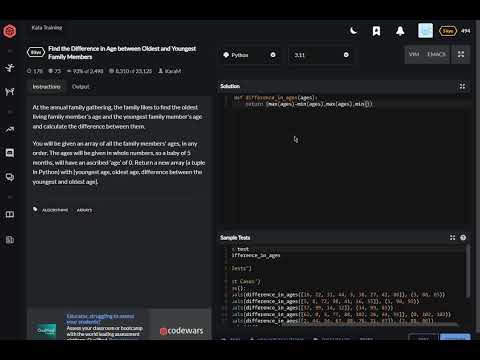480x360 pixels.
Task: Open the Practice kata sidebar icon
Action: (10, 68)
